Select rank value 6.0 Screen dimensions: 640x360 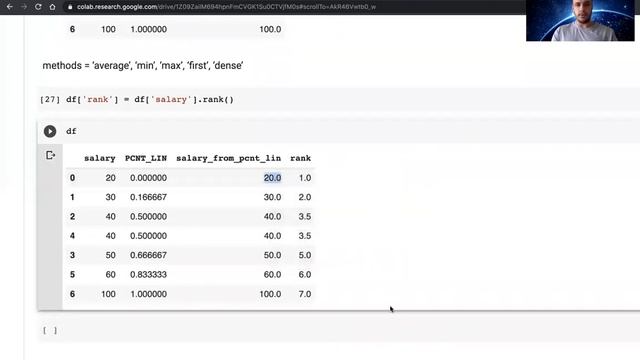(x=304, y=275)
